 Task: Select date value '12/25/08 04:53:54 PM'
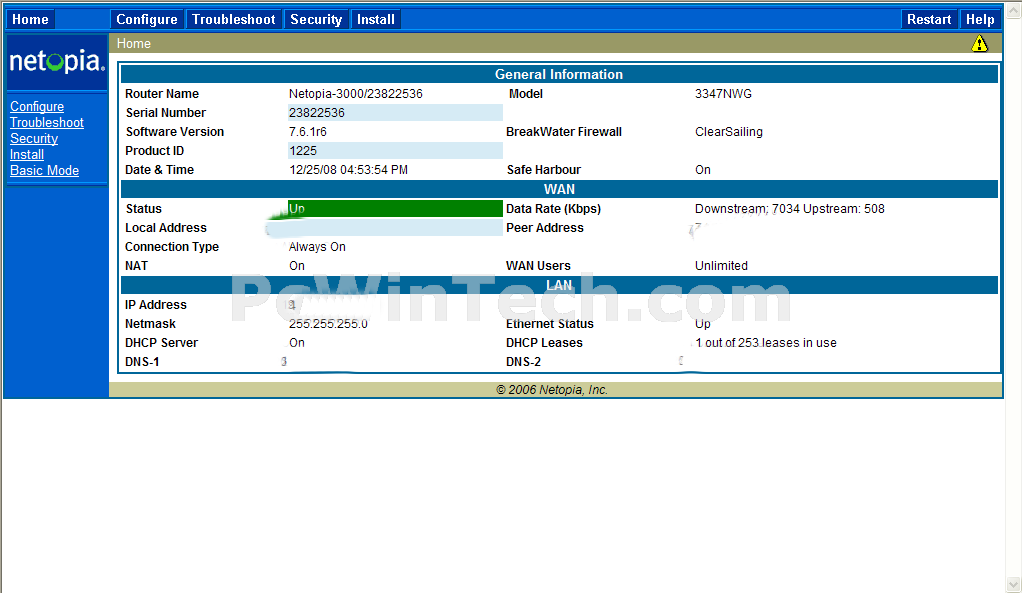[x=349, y=170]
